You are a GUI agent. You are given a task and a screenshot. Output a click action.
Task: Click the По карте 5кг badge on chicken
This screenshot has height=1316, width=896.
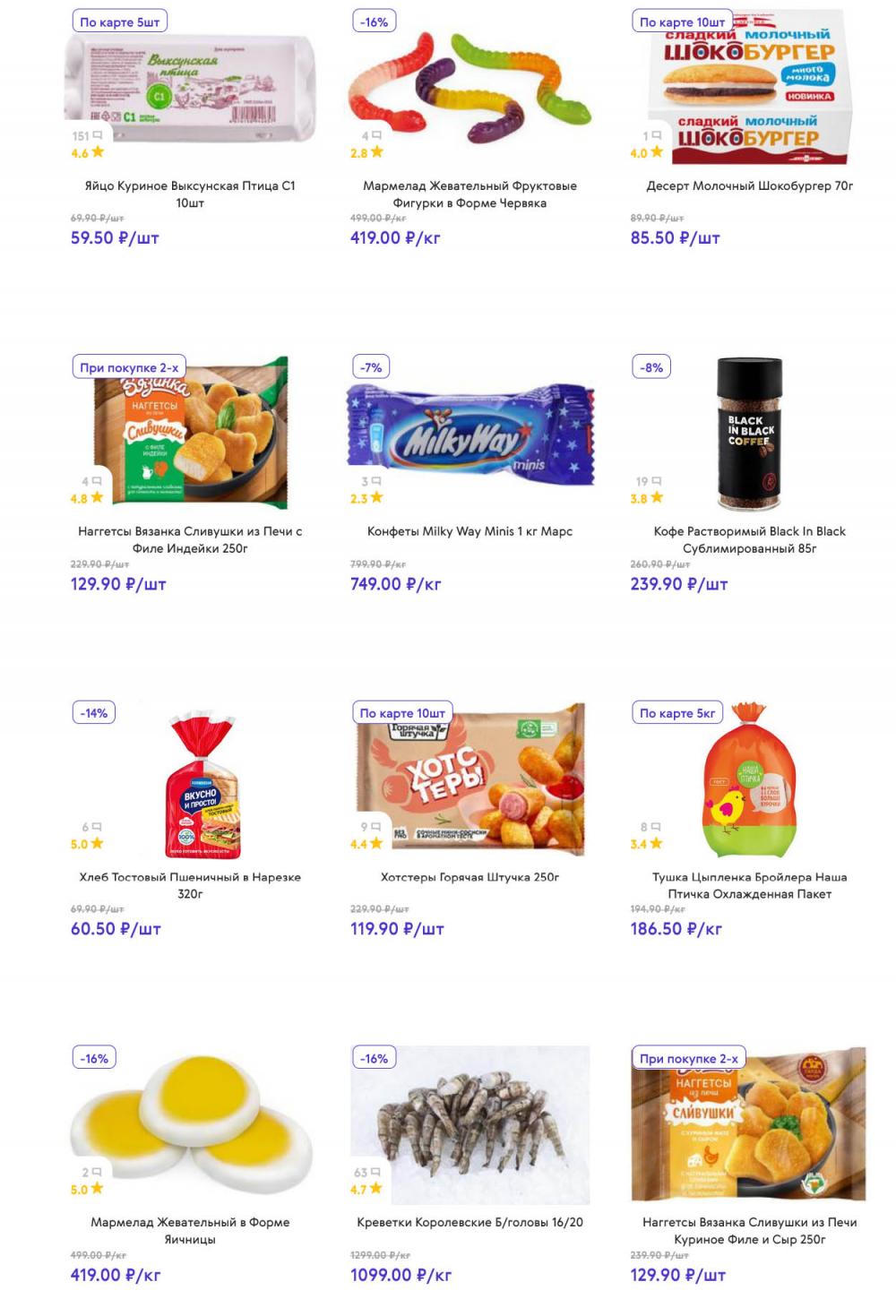point(677,713)
